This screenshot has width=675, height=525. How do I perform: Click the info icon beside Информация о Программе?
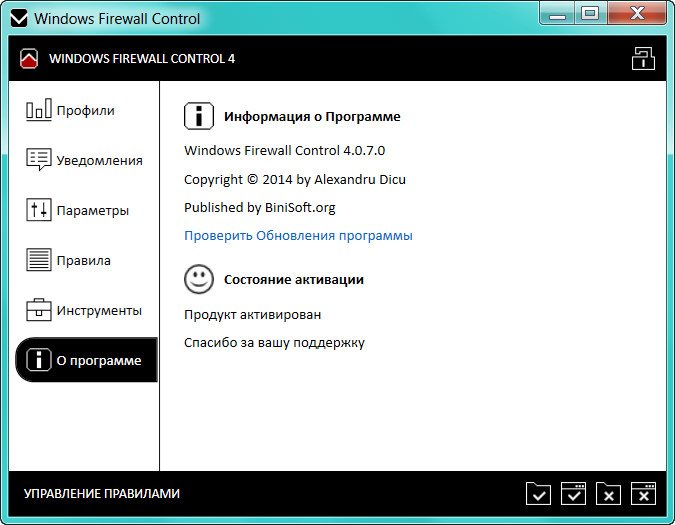point(199,116)
